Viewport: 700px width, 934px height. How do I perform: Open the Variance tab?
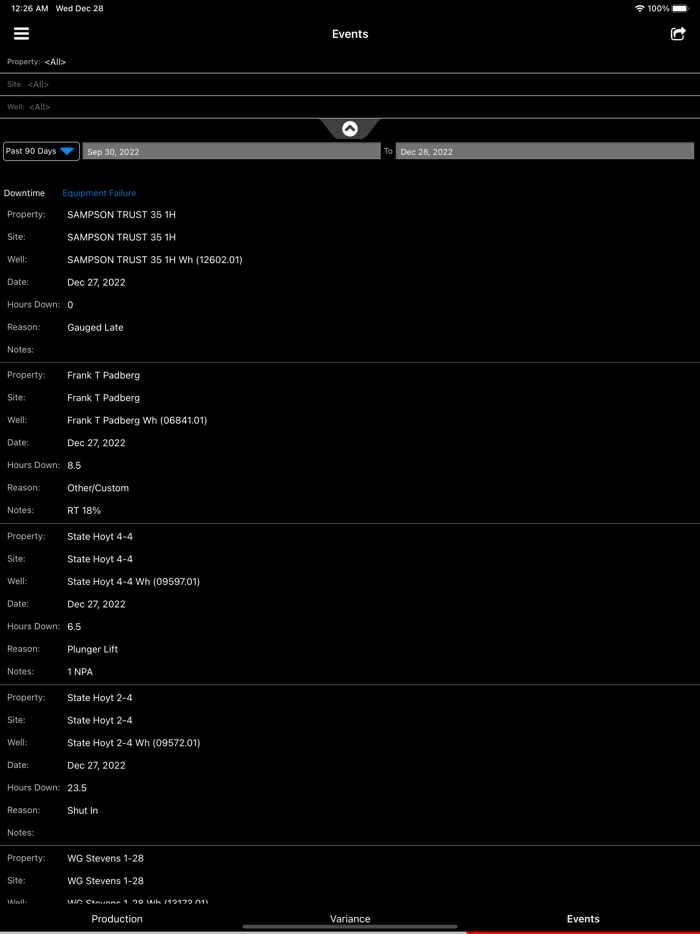[x=350, y=919]
